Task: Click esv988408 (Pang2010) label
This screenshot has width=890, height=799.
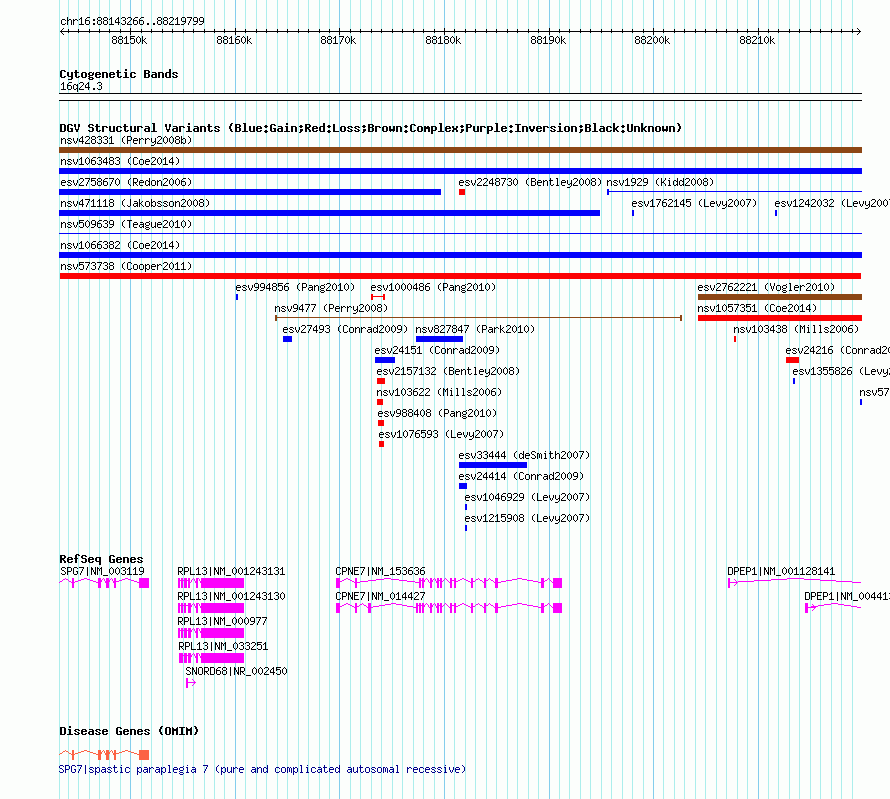Action: [x=437, y=413]
